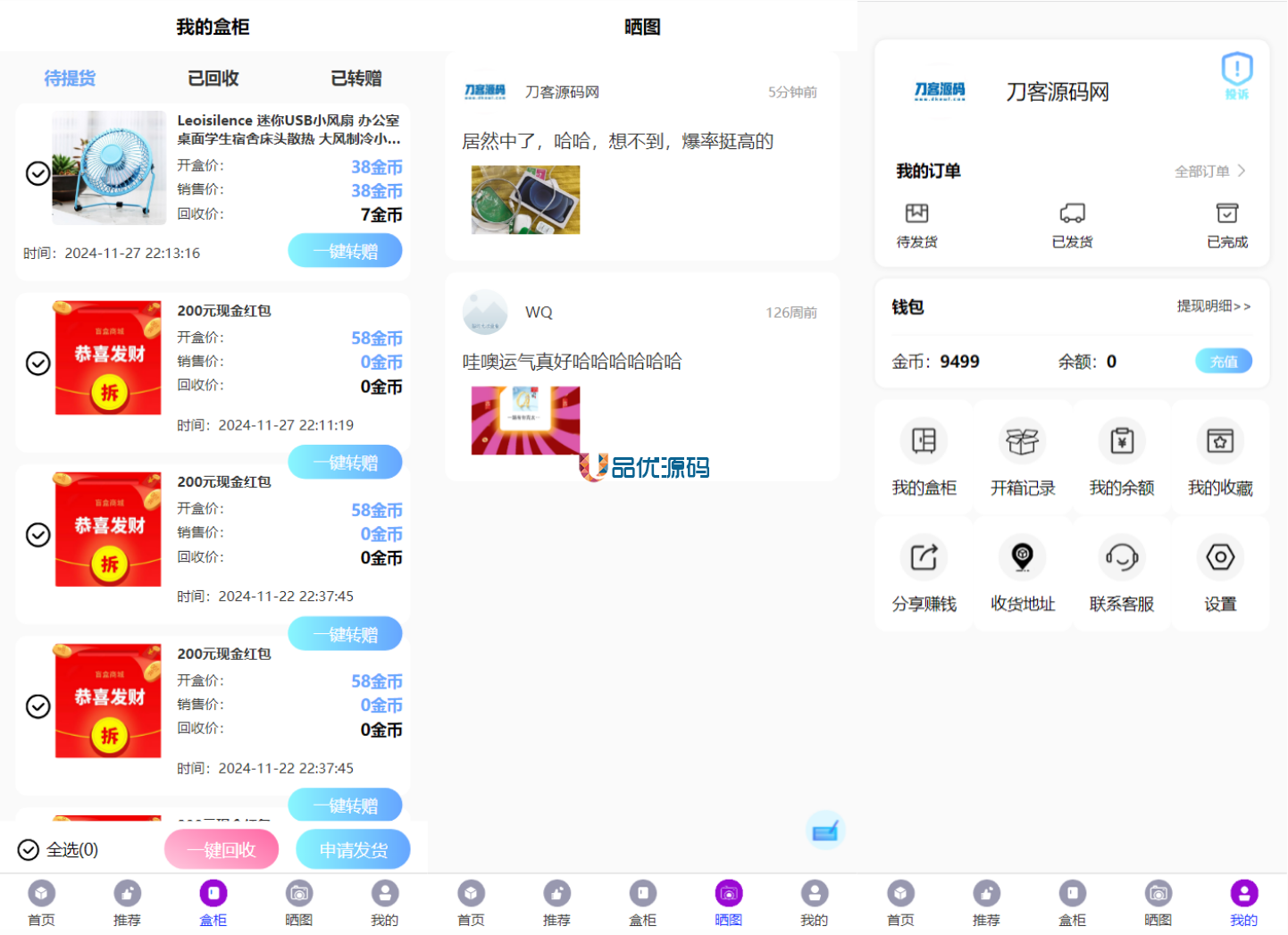
Task: Click the 一键回收 pink button
Action: 222,849
